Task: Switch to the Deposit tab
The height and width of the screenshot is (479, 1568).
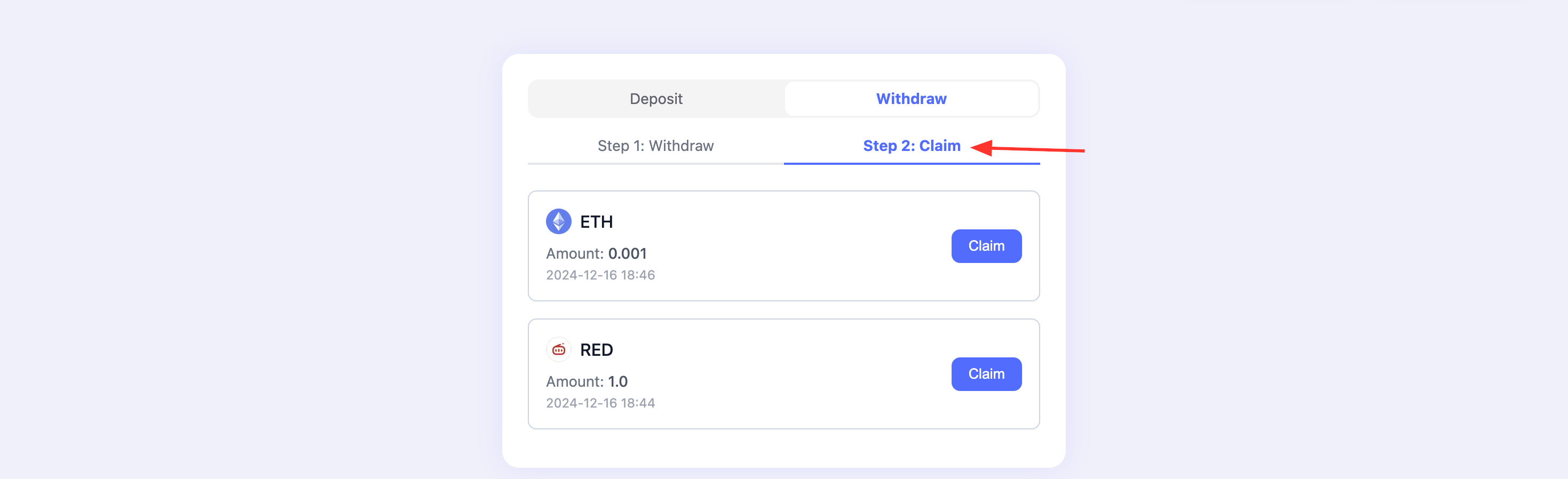Action: [655, 99]
